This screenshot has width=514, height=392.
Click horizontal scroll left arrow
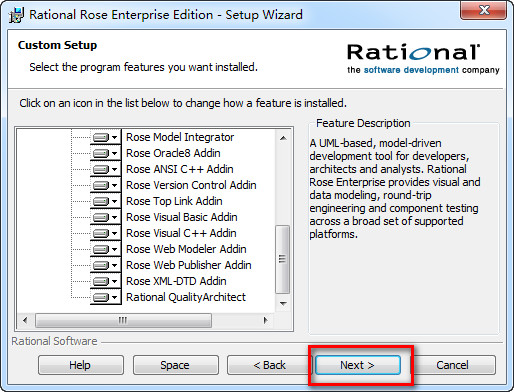(x=25, y=320)
